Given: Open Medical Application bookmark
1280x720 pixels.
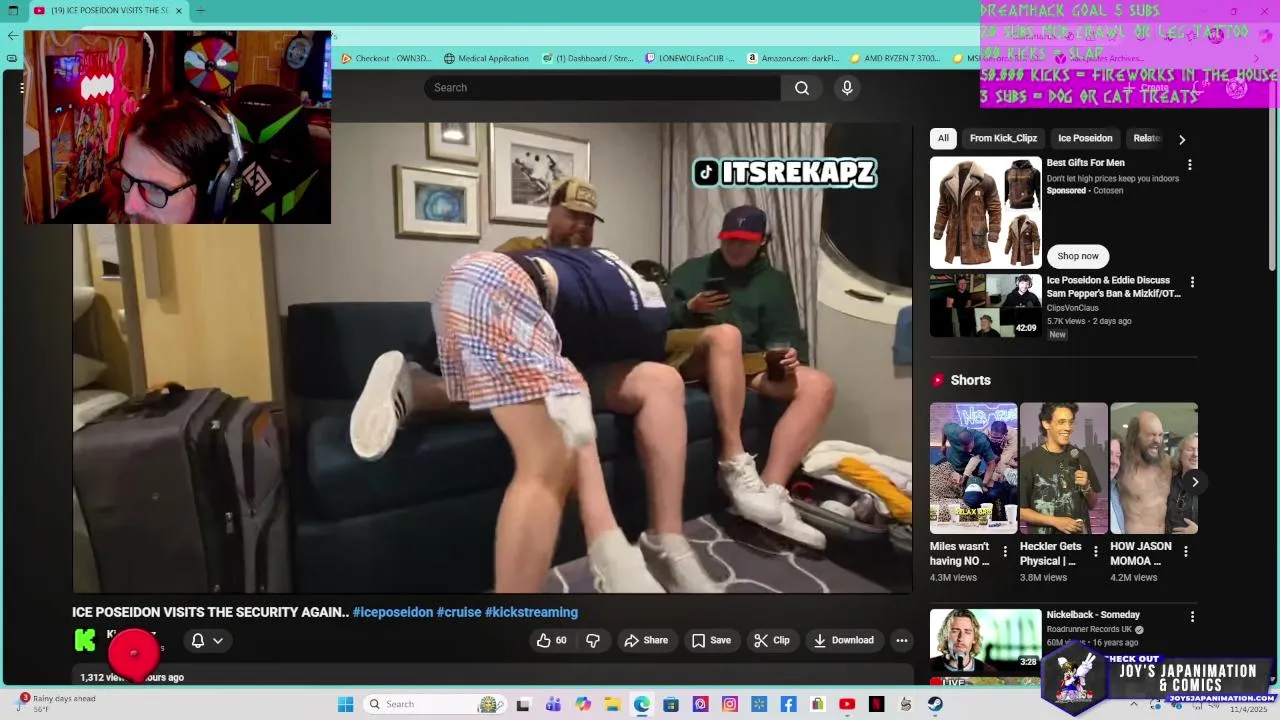Looking at the screenshot, I should click(486, 58).
